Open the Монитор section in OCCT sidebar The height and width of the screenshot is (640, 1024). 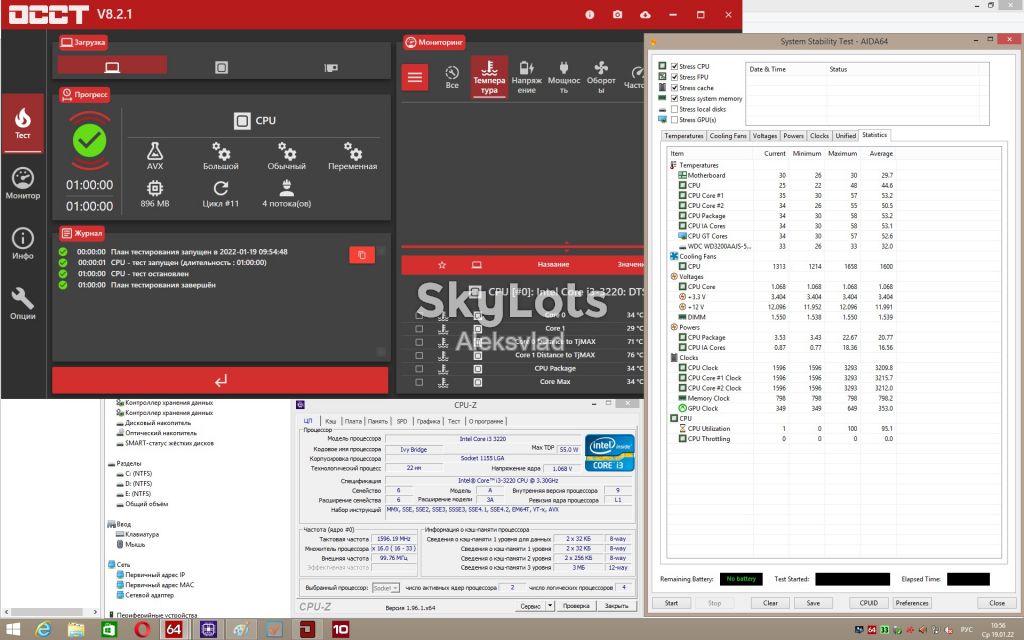pos(23,184)
